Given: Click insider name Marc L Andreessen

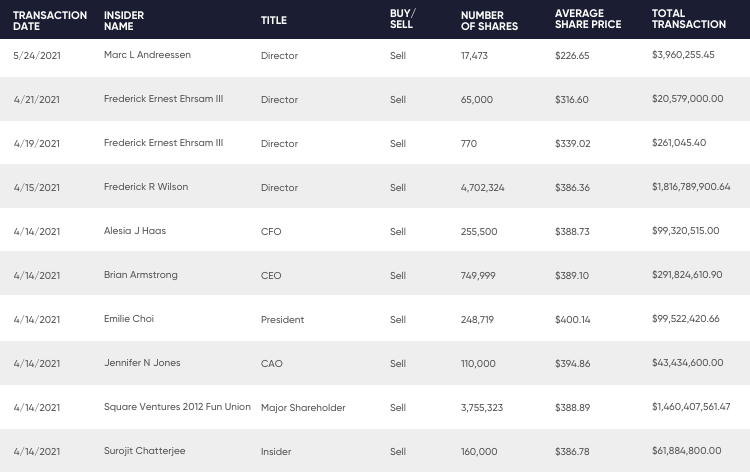Looking at the screenshot, I should click(147, 55).
